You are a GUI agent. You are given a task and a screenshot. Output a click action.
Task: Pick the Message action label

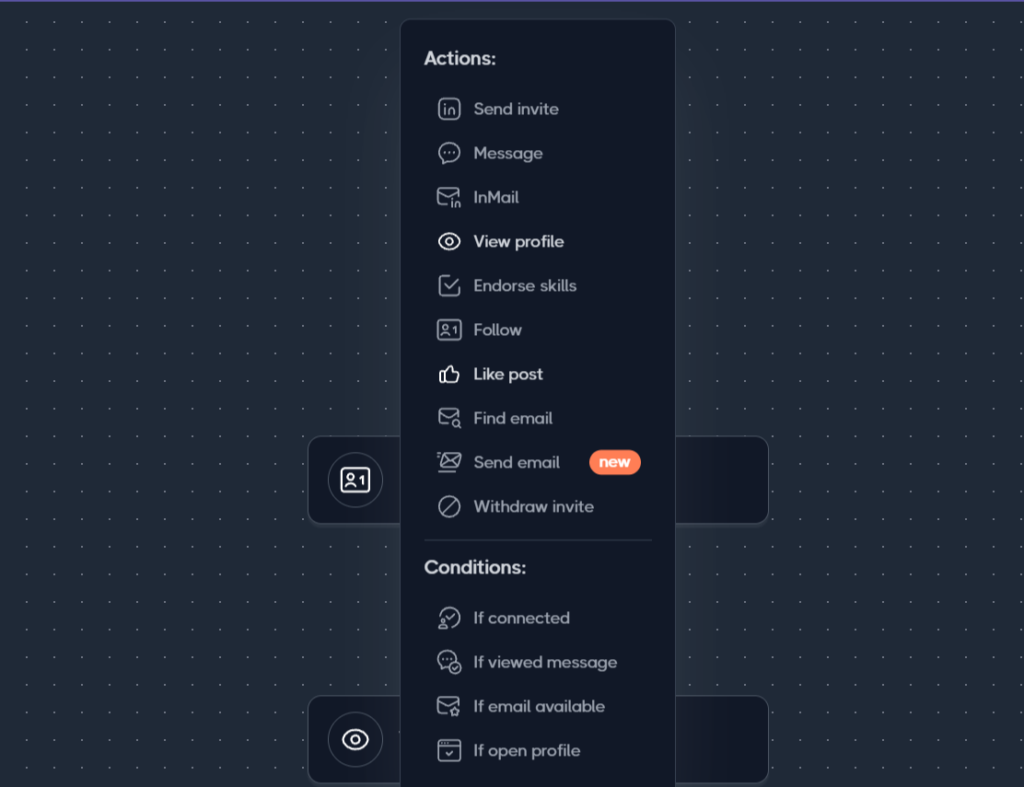pyautogui.click(x=507, y=153)
